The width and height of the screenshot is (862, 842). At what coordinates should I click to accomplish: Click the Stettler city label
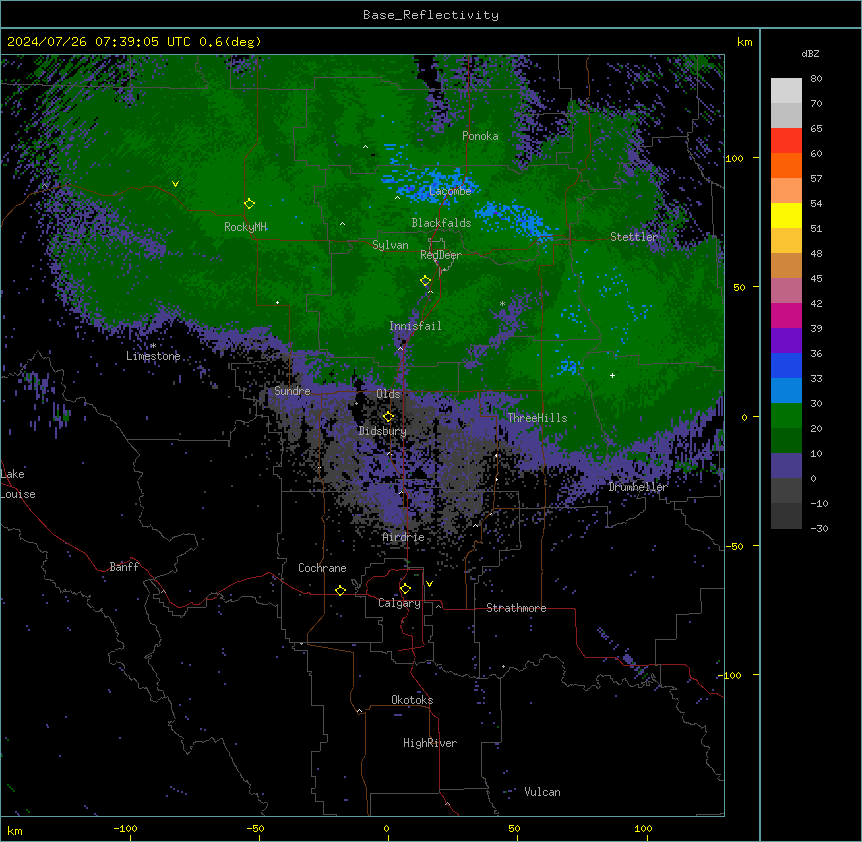click(x=634, y=237)
